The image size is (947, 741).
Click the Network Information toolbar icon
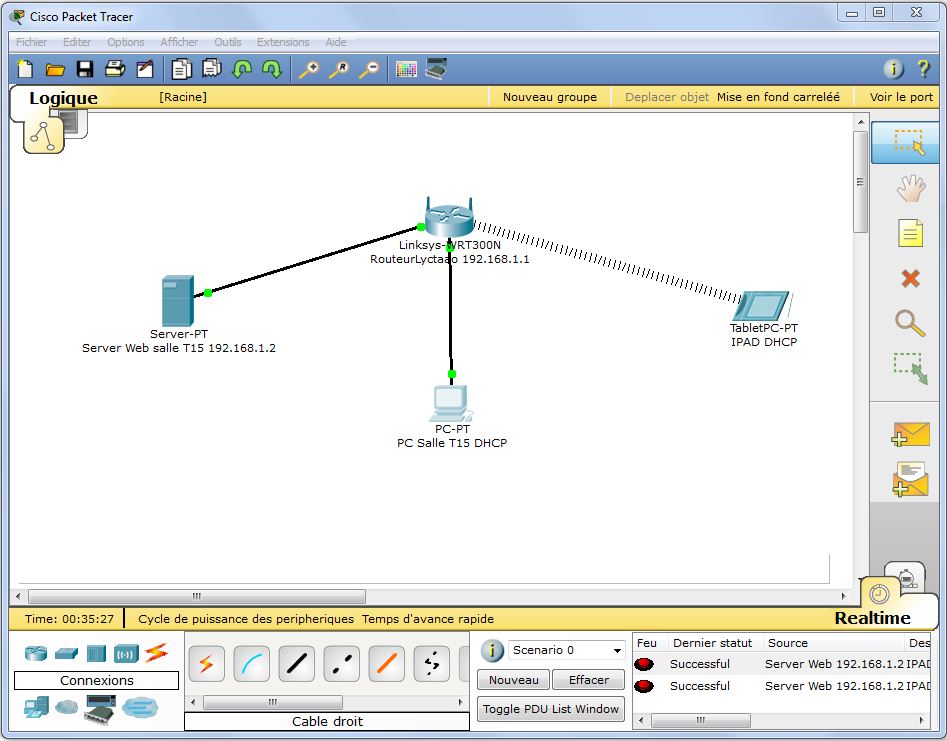click(894, 69)
